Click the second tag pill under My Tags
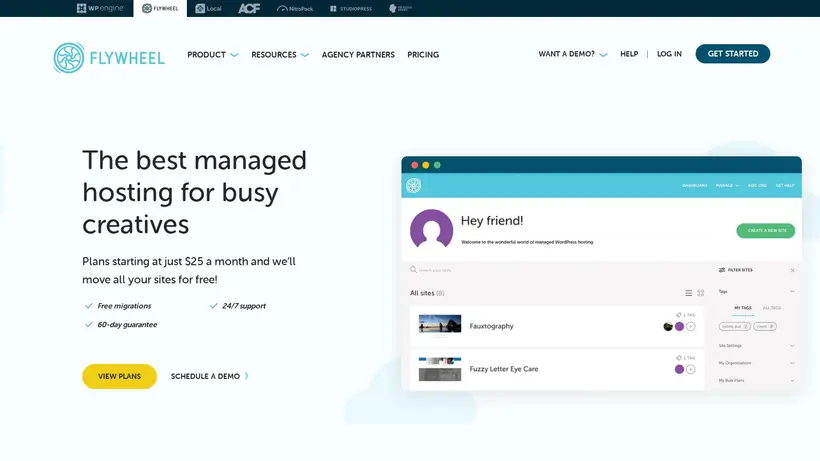Viewport: 820px width, 461px height. [765, 327]
